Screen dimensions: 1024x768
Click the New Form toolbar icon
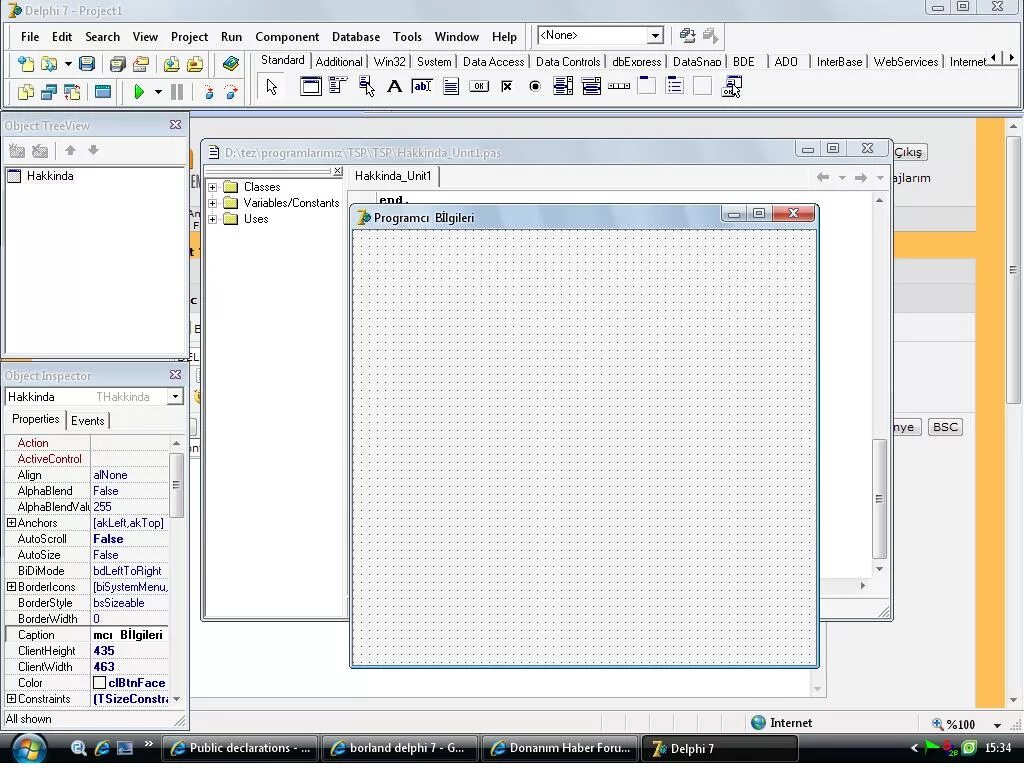pos(103,92)
